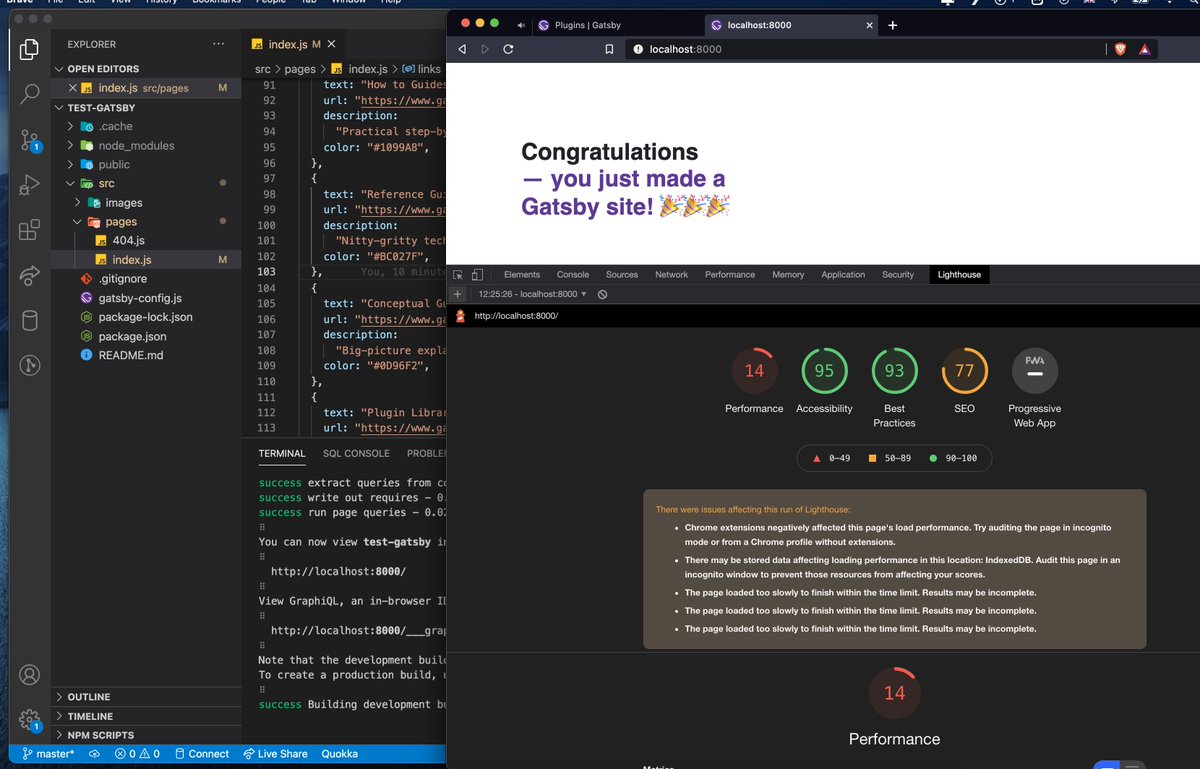The height and width of the screenshot is (769, 1200).
Task: Clear all Lighthouse reports icon
Action: coord(603,294)
